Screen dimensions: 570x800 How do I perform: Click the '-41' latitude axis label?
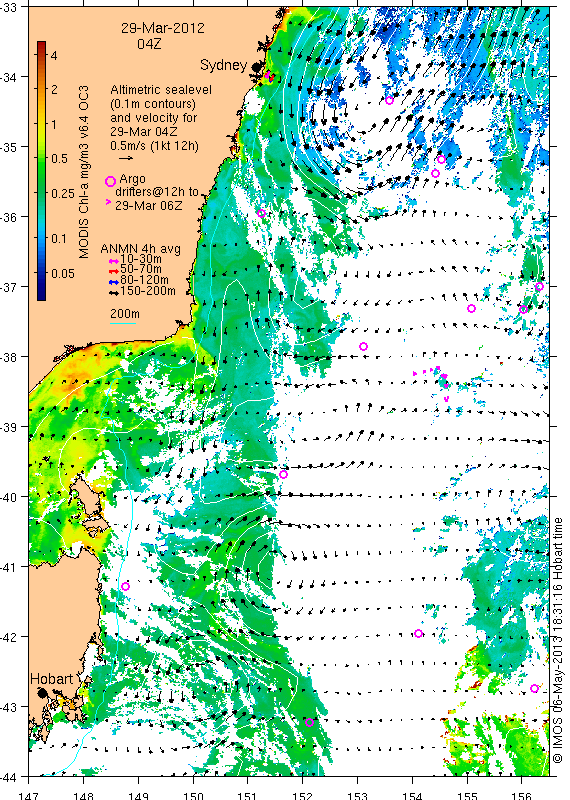point(9,567)
